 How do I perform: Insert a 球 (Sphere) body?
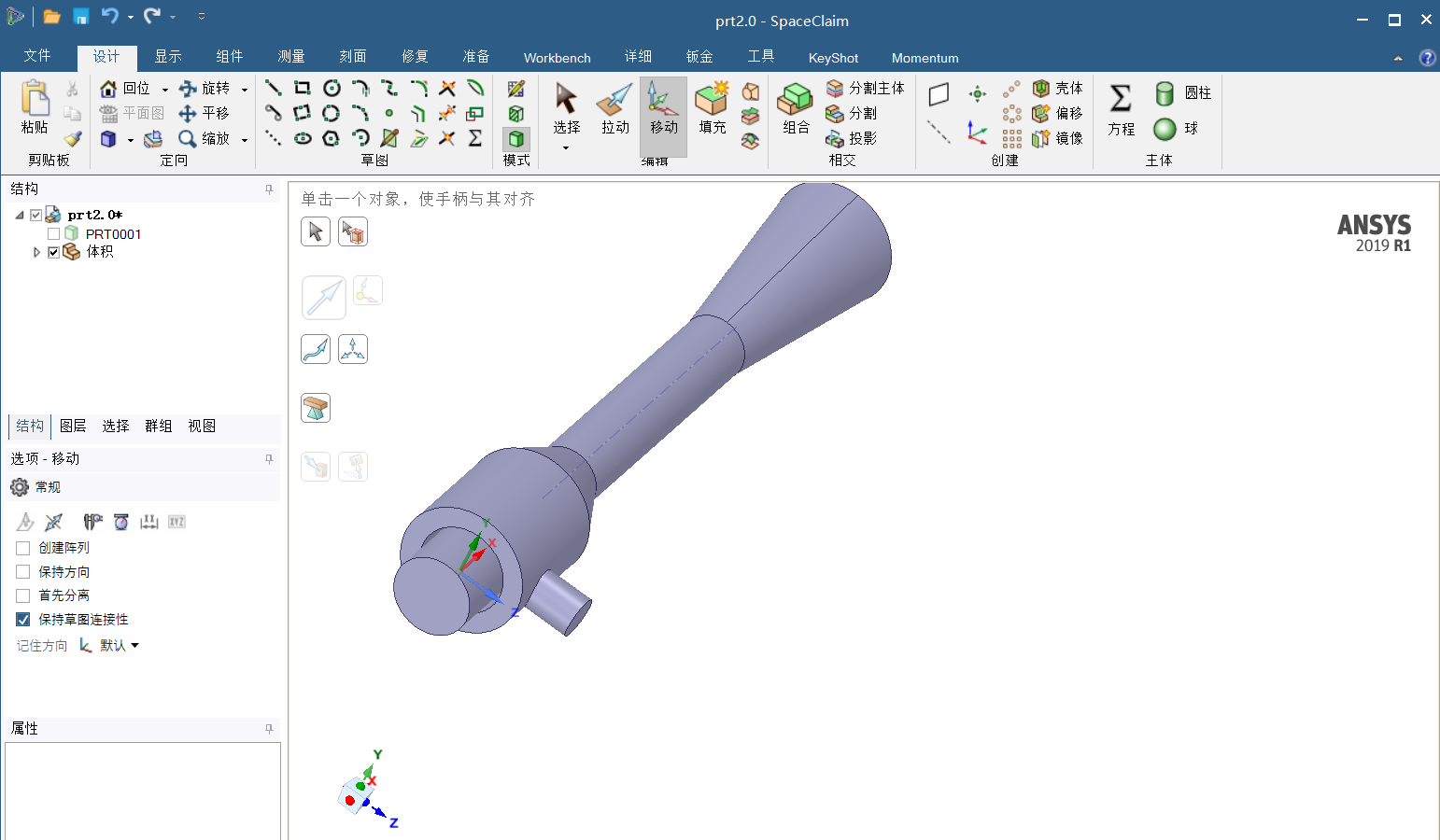tap(1176, 128)
